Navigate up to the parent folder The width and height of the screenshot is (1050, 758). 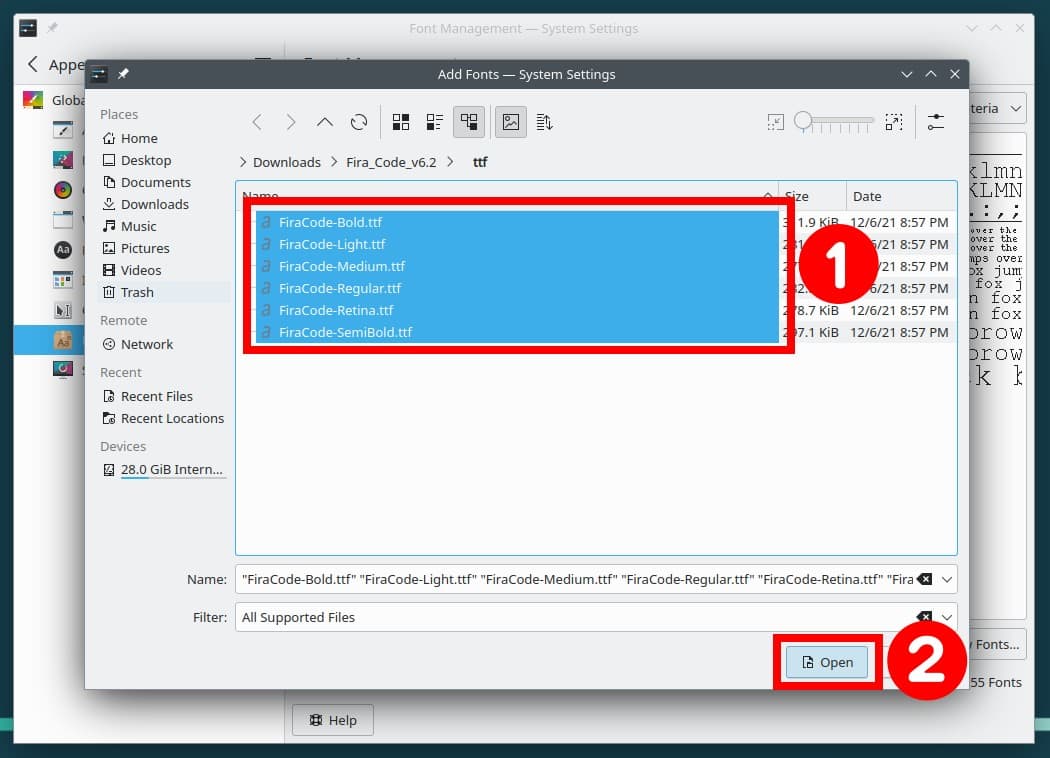pyautogui.click(x=324, y=121)
